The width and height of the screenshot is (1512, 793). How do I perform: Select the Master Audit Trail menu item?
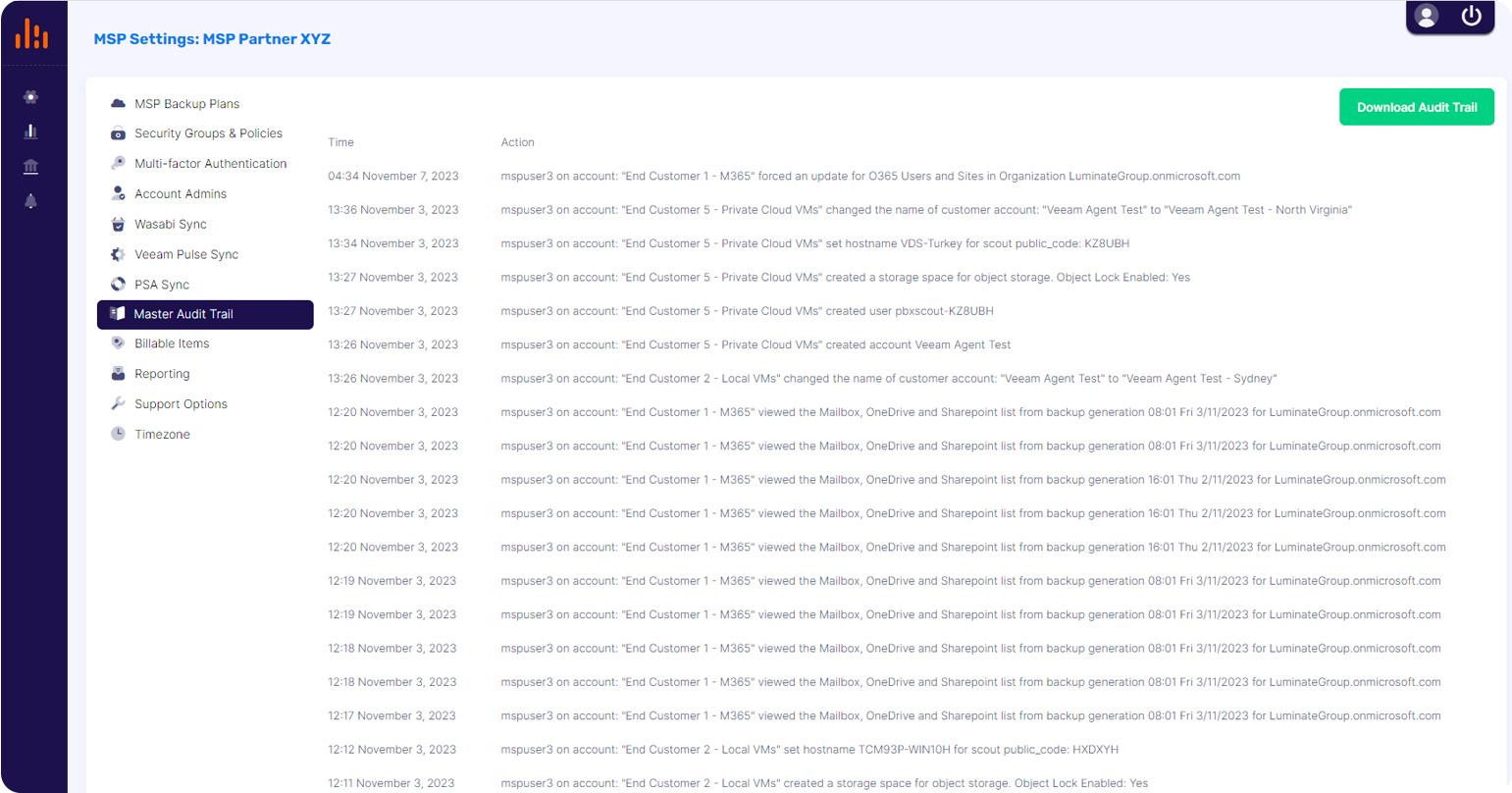[x=183, y=314]
